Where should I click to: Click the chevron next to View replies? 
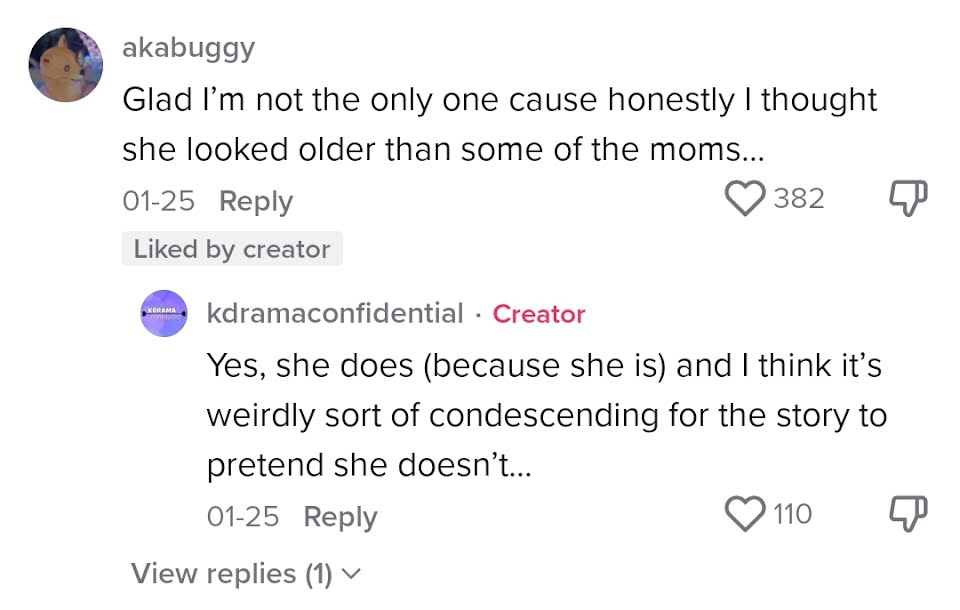point(349,574)
